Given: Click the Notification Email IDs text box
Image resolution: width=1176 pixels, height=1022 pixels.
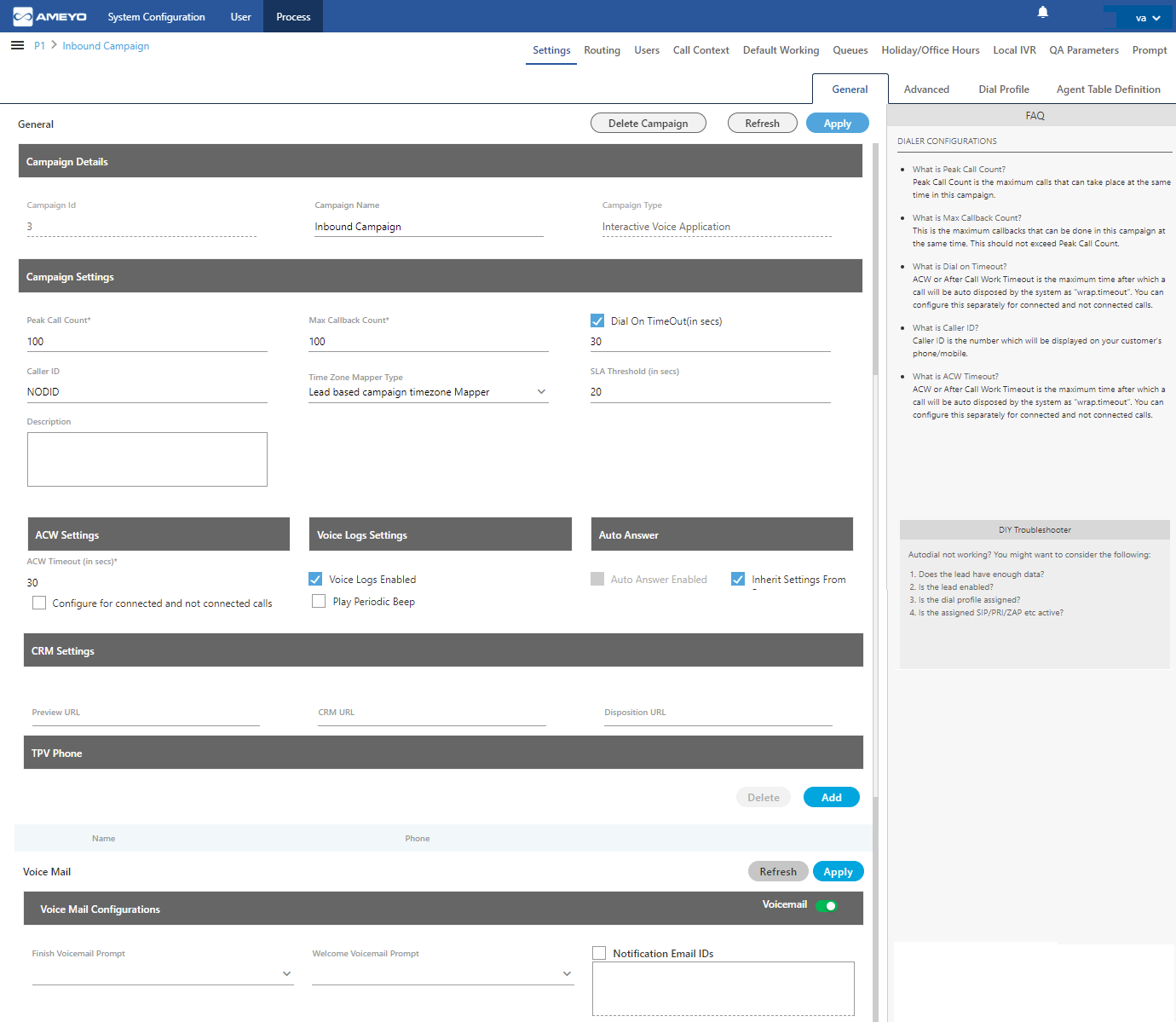Looking at the screenshot, I should tap(723, 989).
